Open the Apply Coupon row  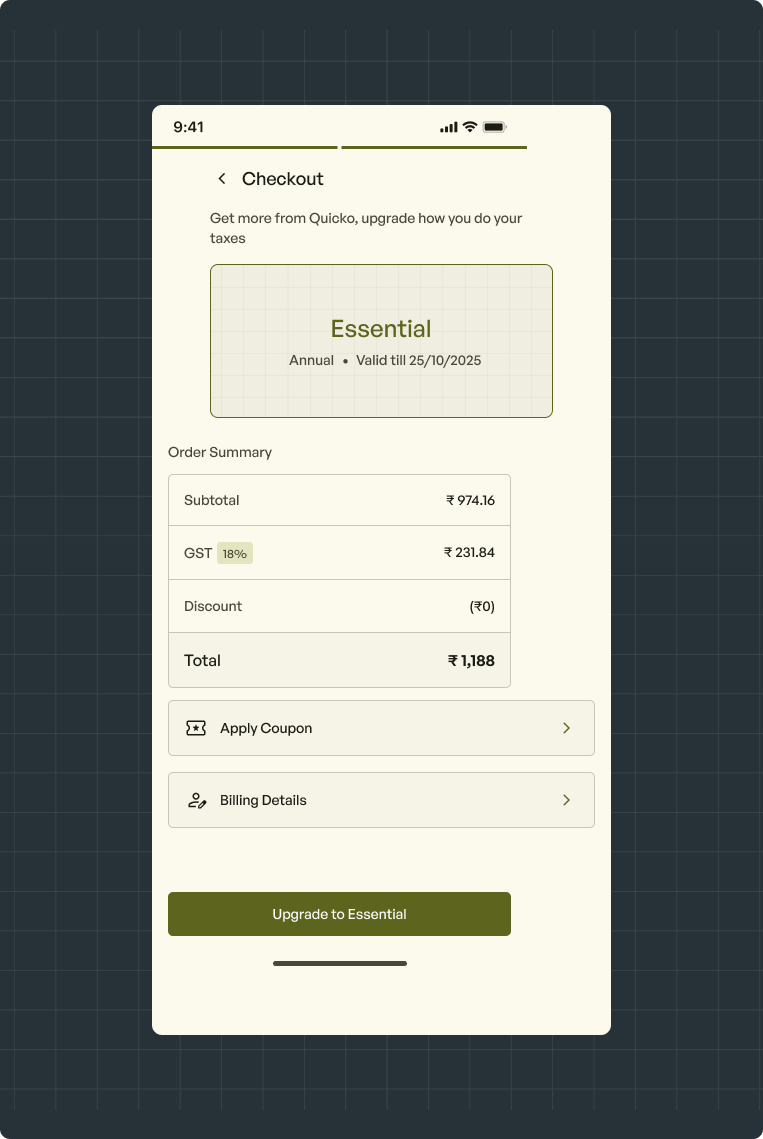(x=382, y=728)
